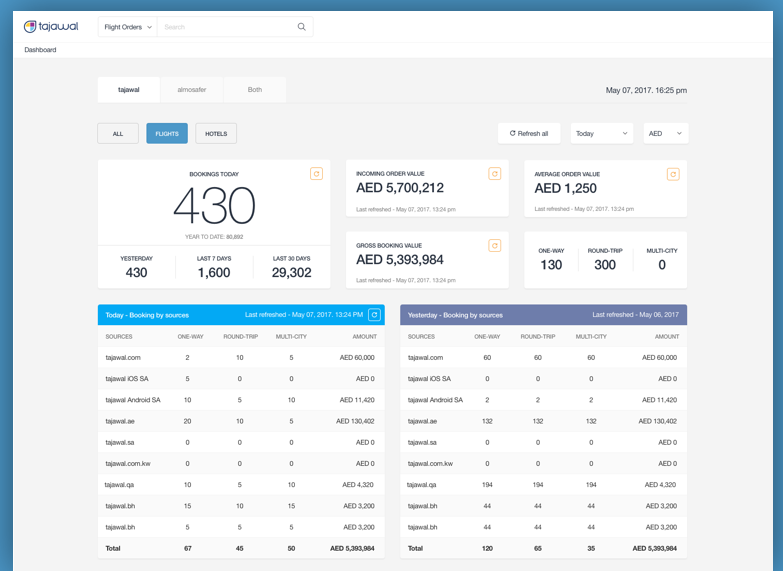The width and height of the screenshot is (783, 571).
Task: Click tajawal.qa row in Yesterday table
Action: (543, 485)
